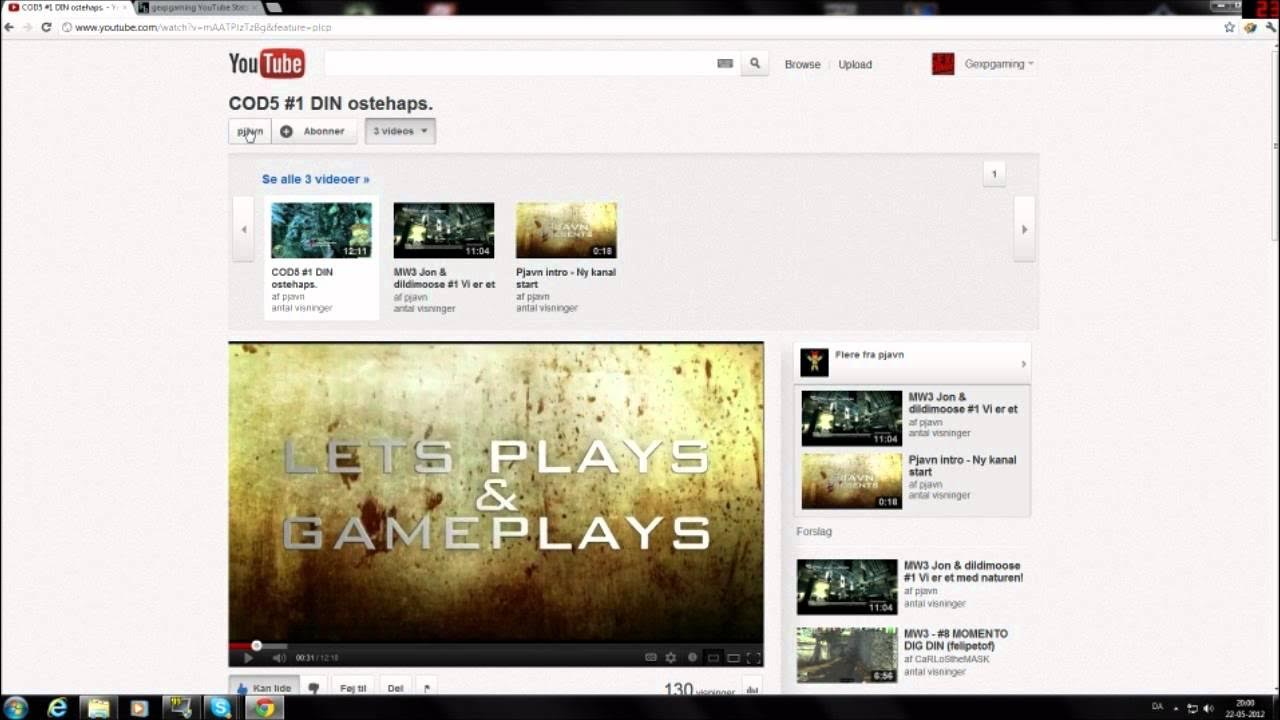The width and height of the screenshot is (1280, 720).
Task: Open the Gexpgaming account dropdown
Action: point(998,64)
